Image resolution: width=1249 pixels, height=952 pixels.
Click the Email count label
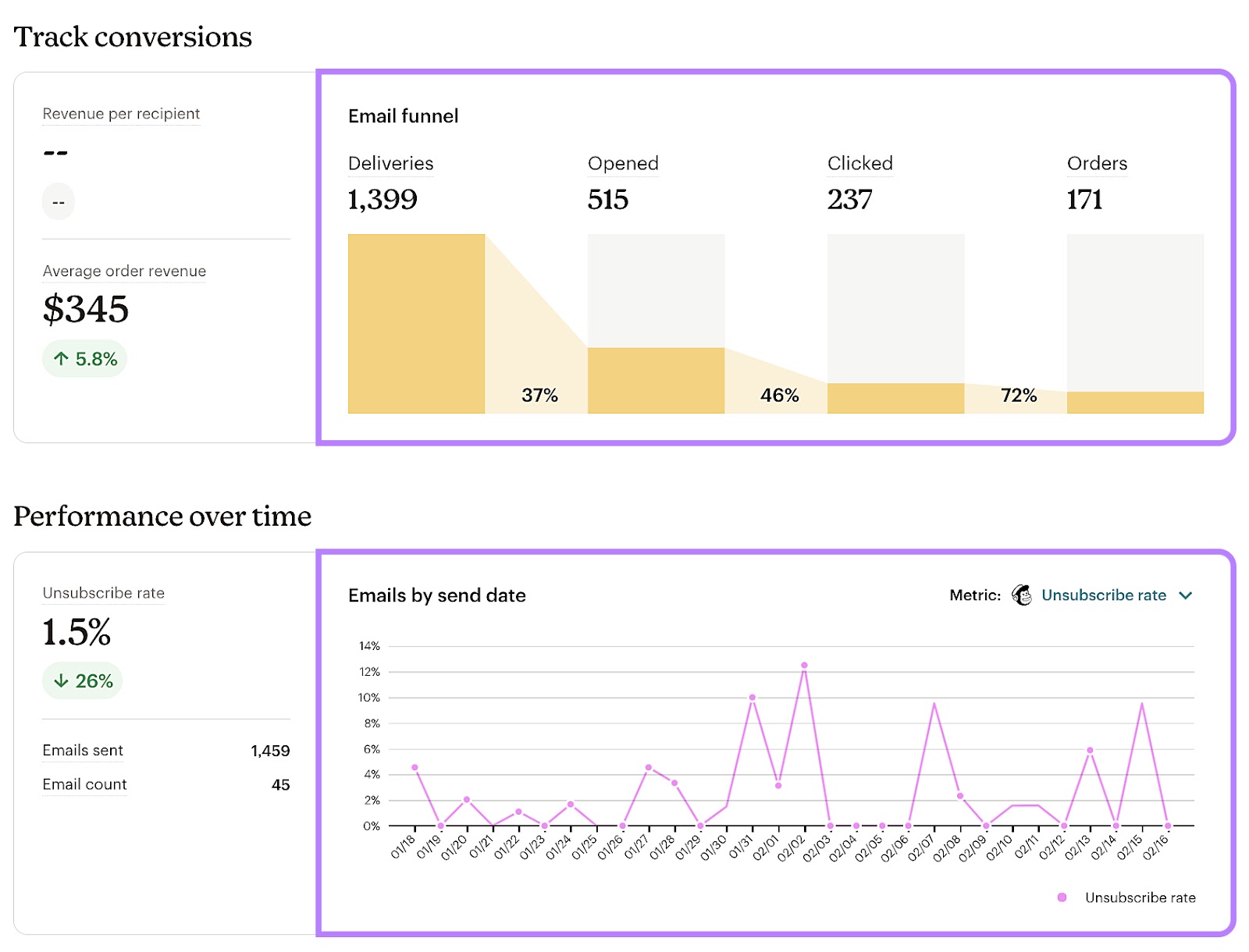84,784
